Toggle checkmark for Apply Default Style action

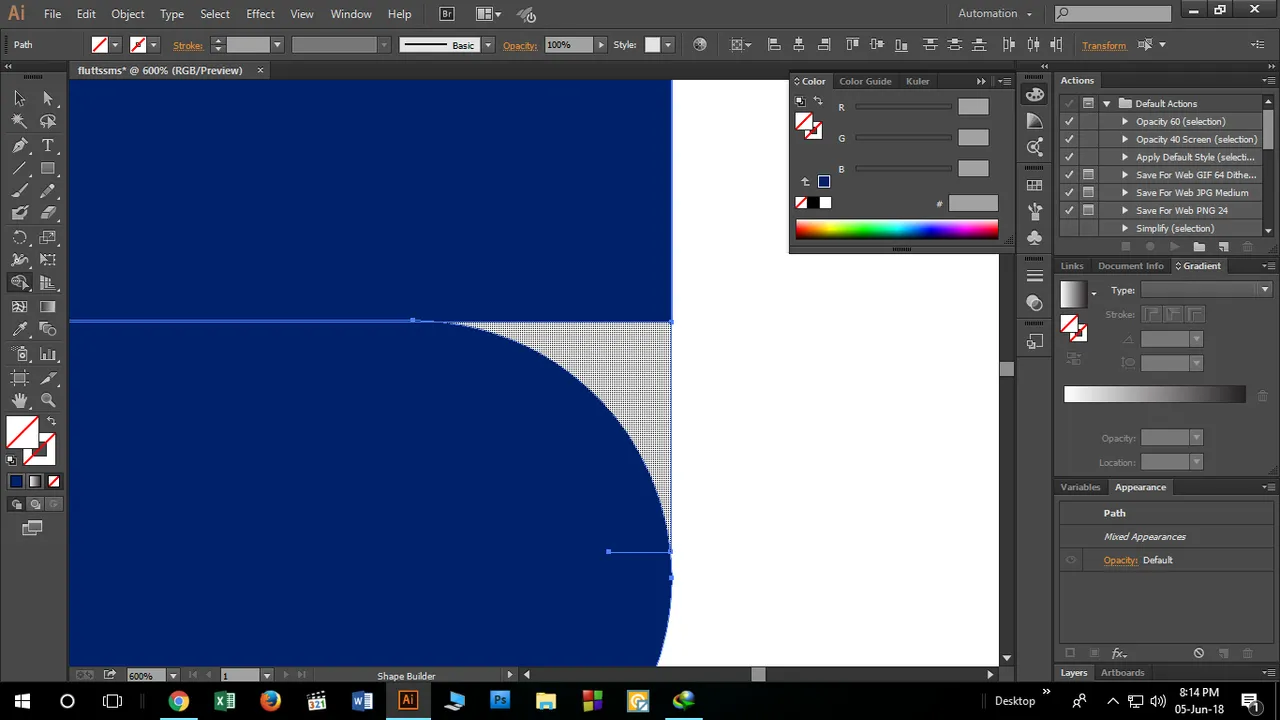pyautogui.click(x=1070, y=157)
